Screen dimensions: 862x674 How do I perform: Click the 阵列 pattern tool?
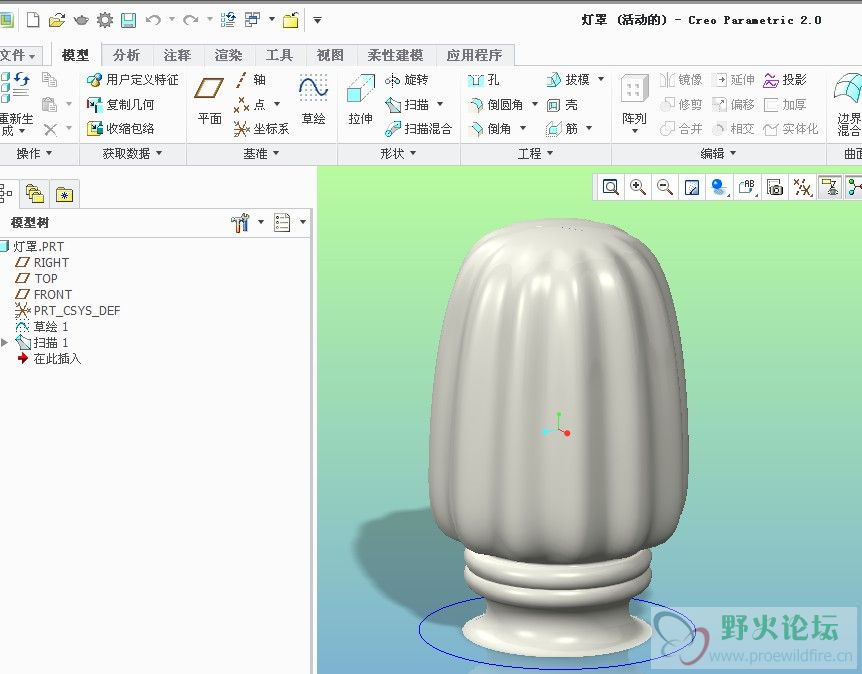point(634,103)
